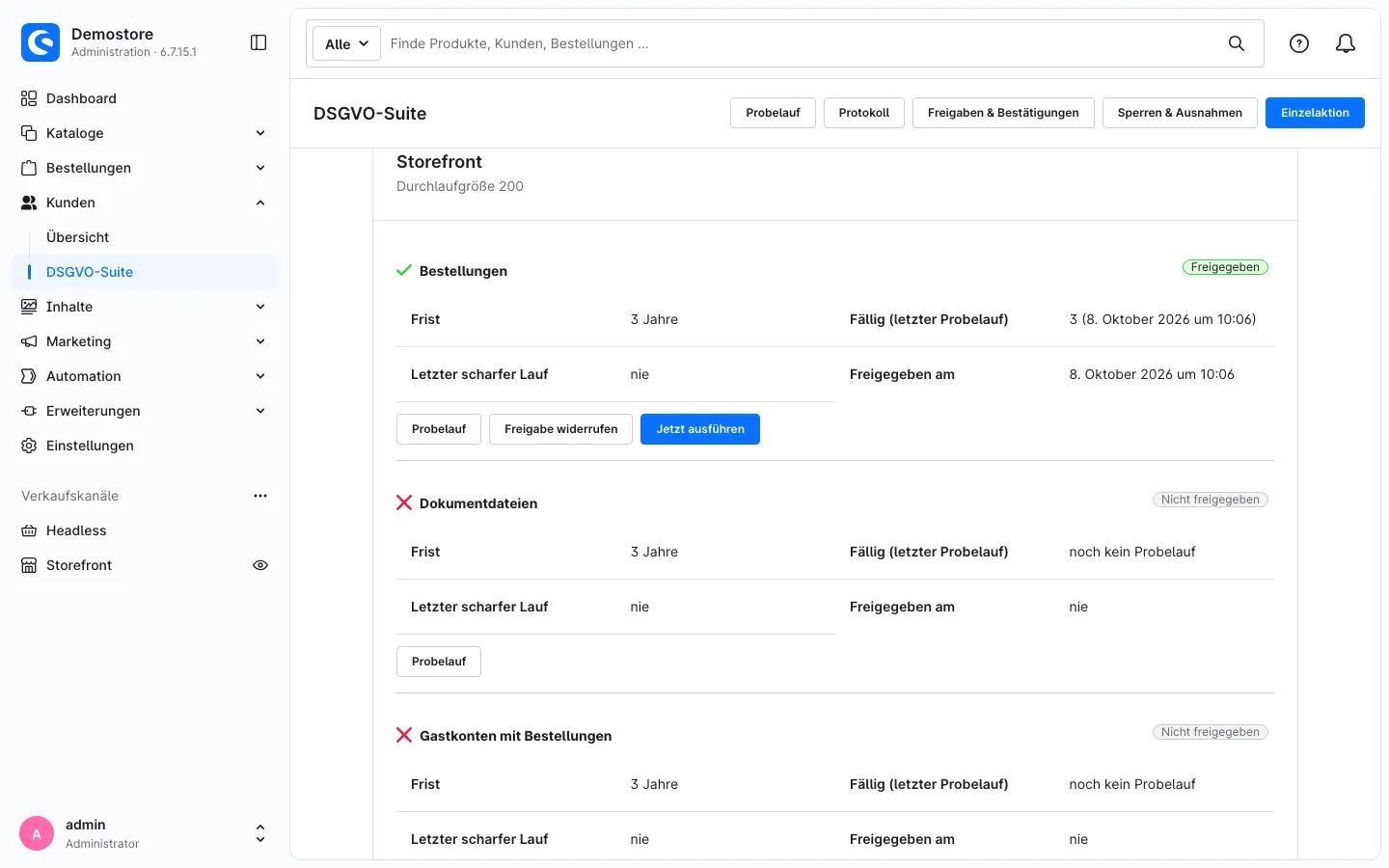
Task: Open the Verkaufskanäle three-dot menu
Action: 260,496
